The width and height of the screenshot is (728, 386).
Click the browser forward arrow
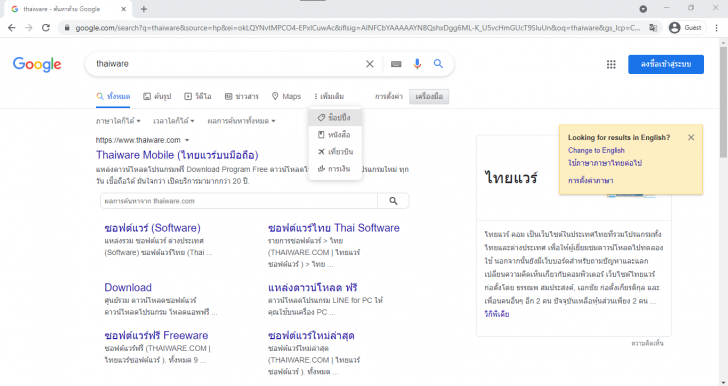(29, 28)
